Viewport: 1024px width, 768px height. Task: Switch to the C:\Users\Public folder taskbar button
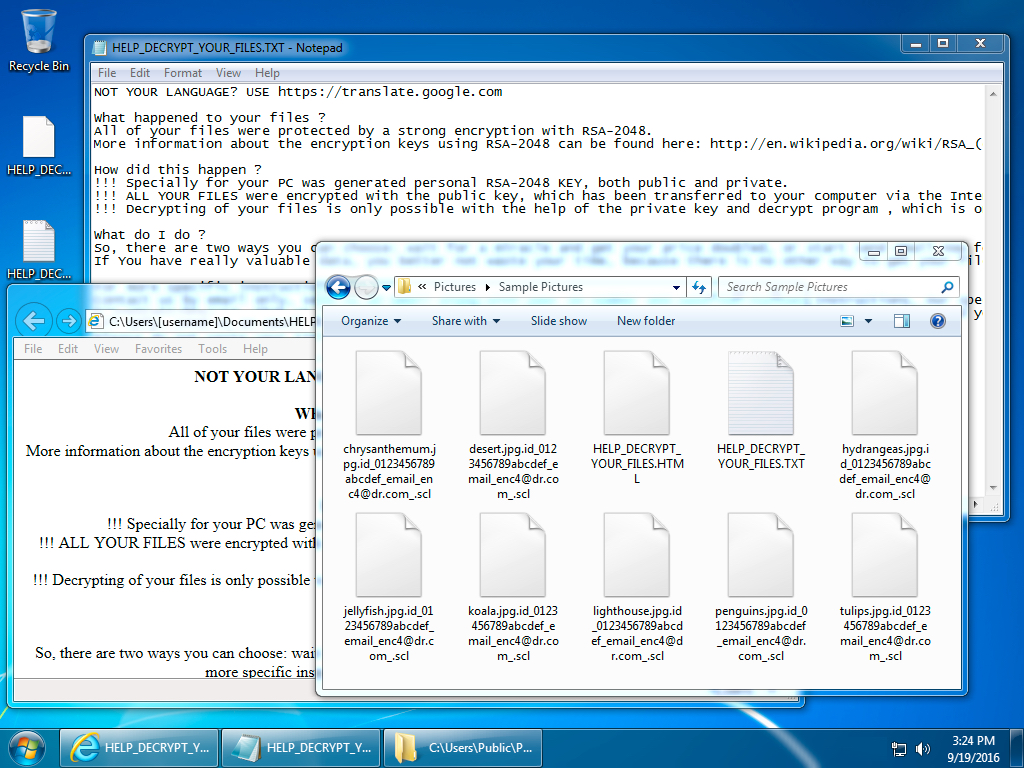[463, 748]
